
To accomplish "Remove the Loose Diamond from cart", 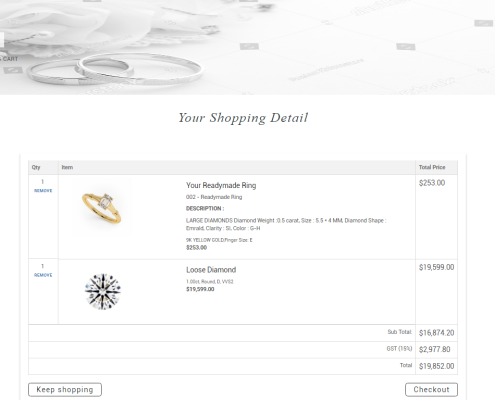I will pos(43,275).
